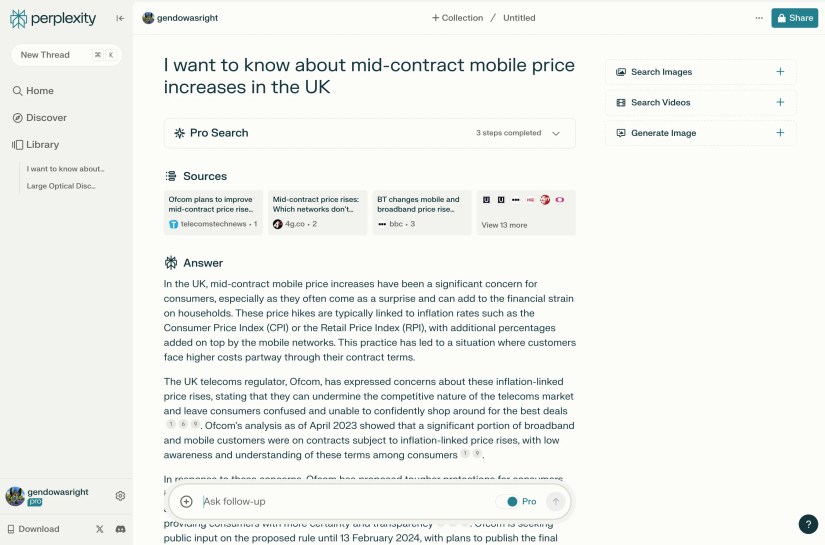Click the Share button

(x=794, y=18)
